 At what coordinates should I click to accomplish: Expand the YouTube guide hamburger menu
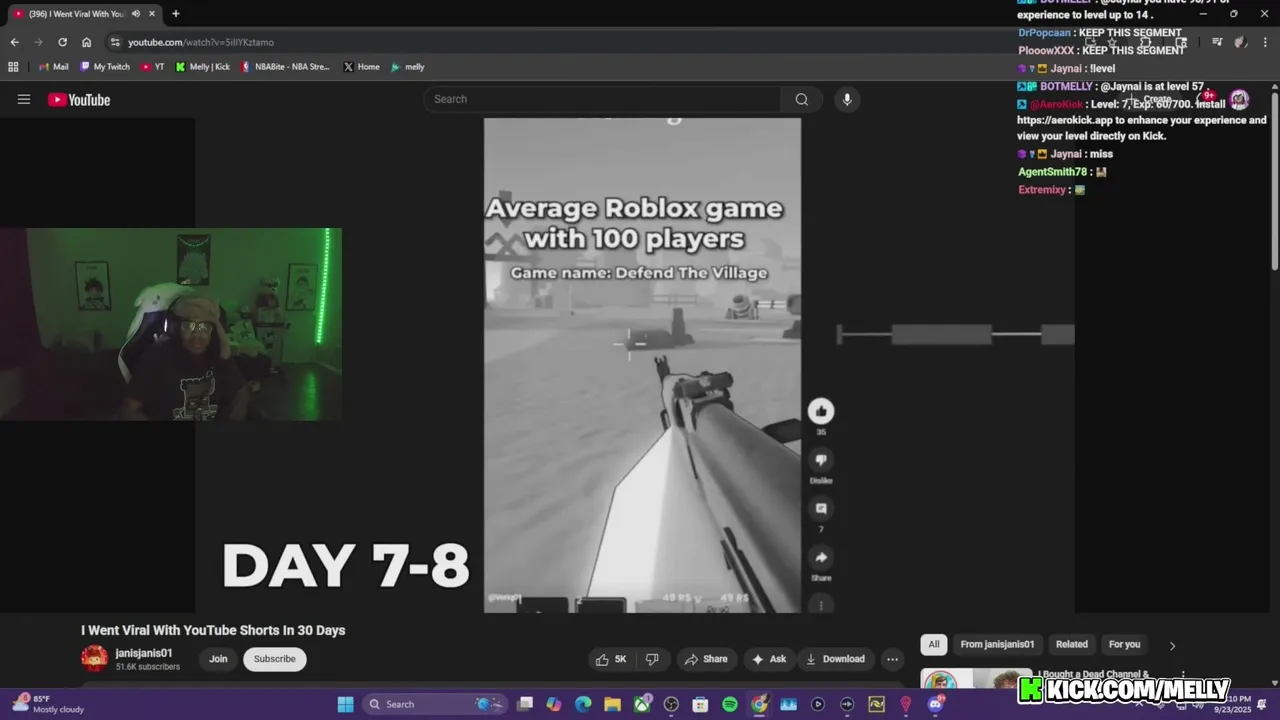pyautogui.click(x=24, y=99)
